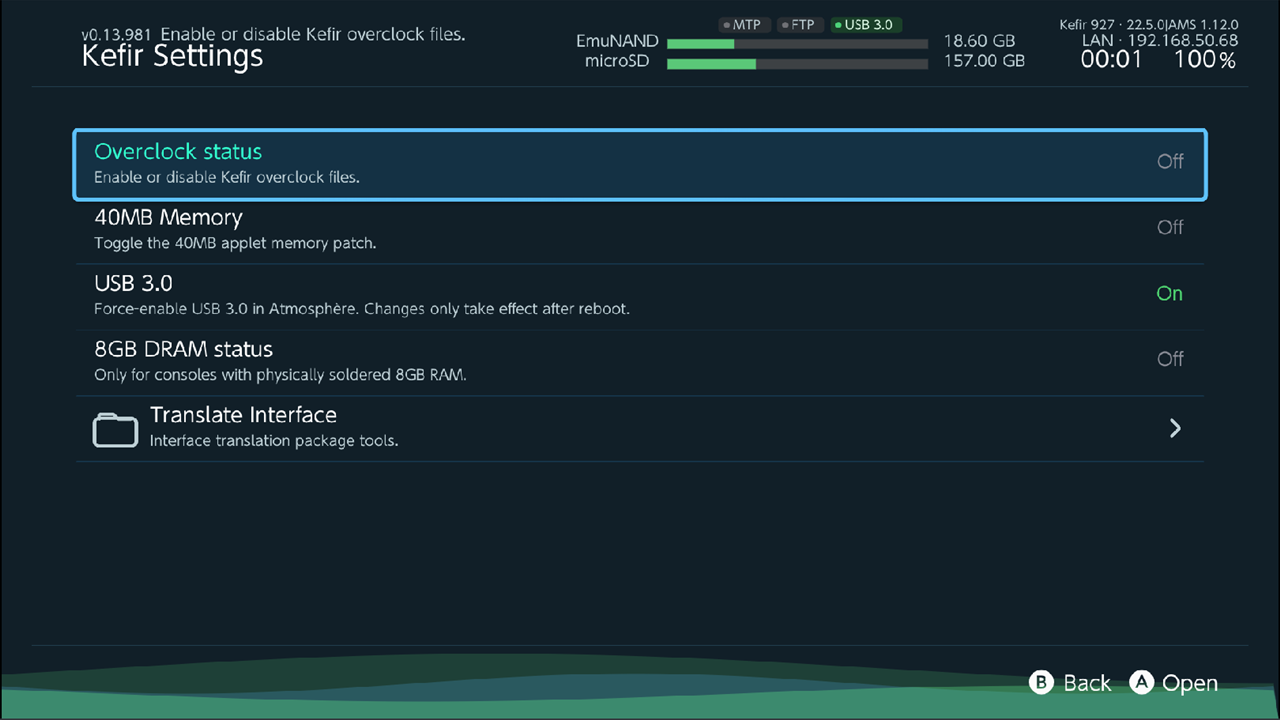Screen dimensions: 1280x720
Task: Toggle Overclock status Off value
Action: pyautogui.click(x=1170, y=161)
